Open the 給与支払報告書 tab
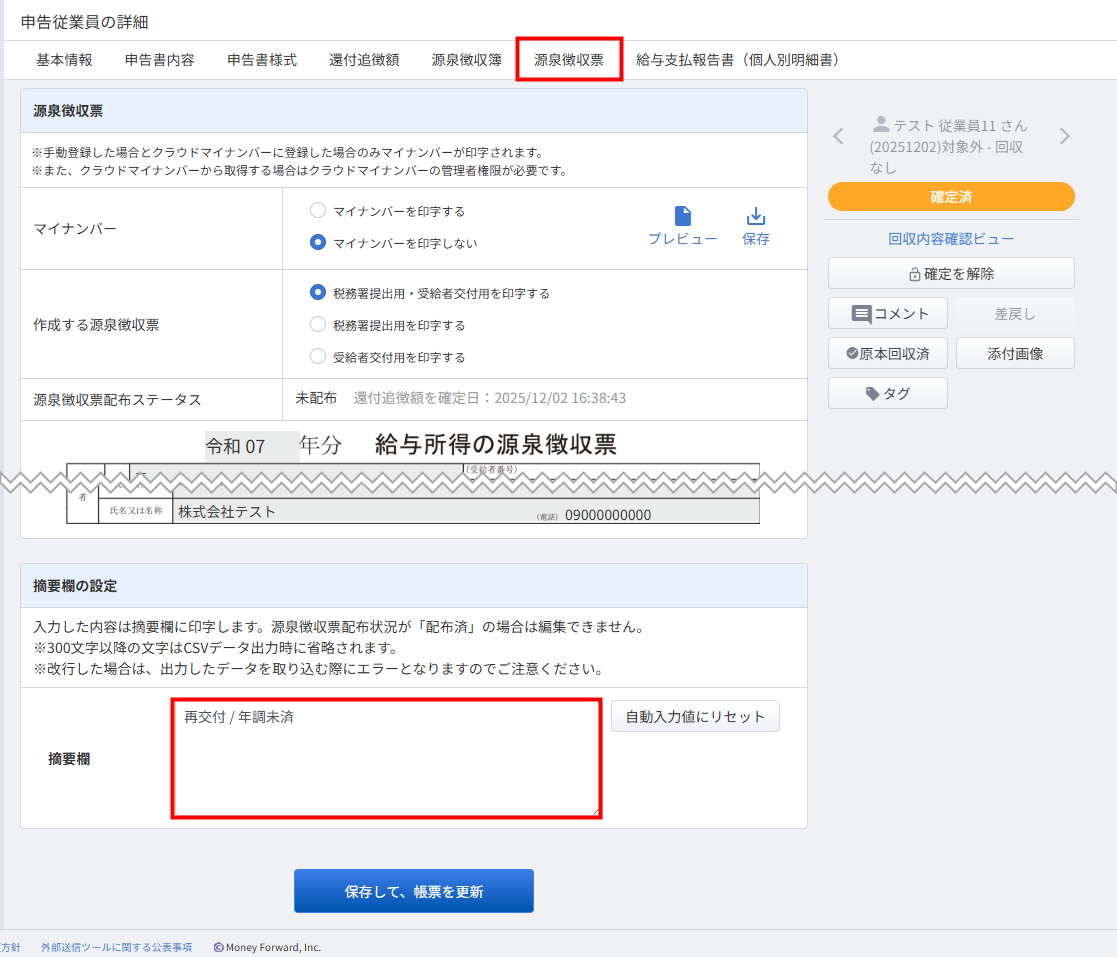The height and width of the screenshot is (957, 1117). tap(737, 60)
